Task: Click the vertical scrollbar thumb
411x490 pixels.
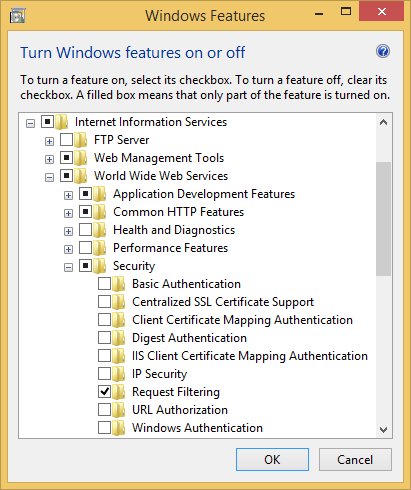Action: pyautogui.click(x=383, y=219)
